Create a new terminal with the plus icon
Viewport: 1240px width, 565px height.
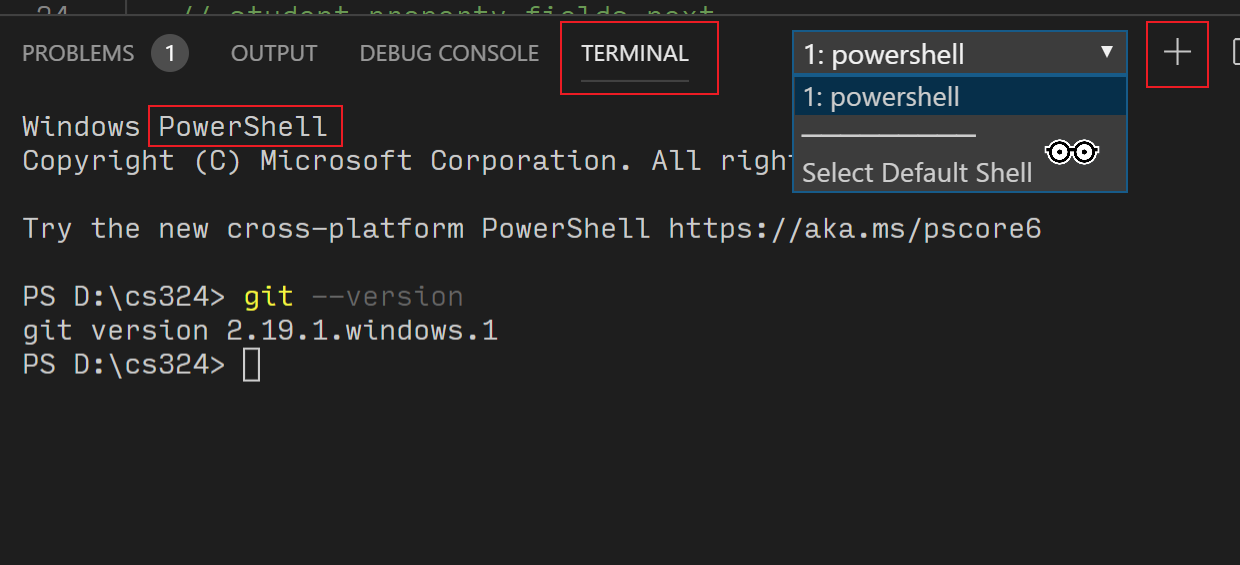click(x=1177, y=53)
